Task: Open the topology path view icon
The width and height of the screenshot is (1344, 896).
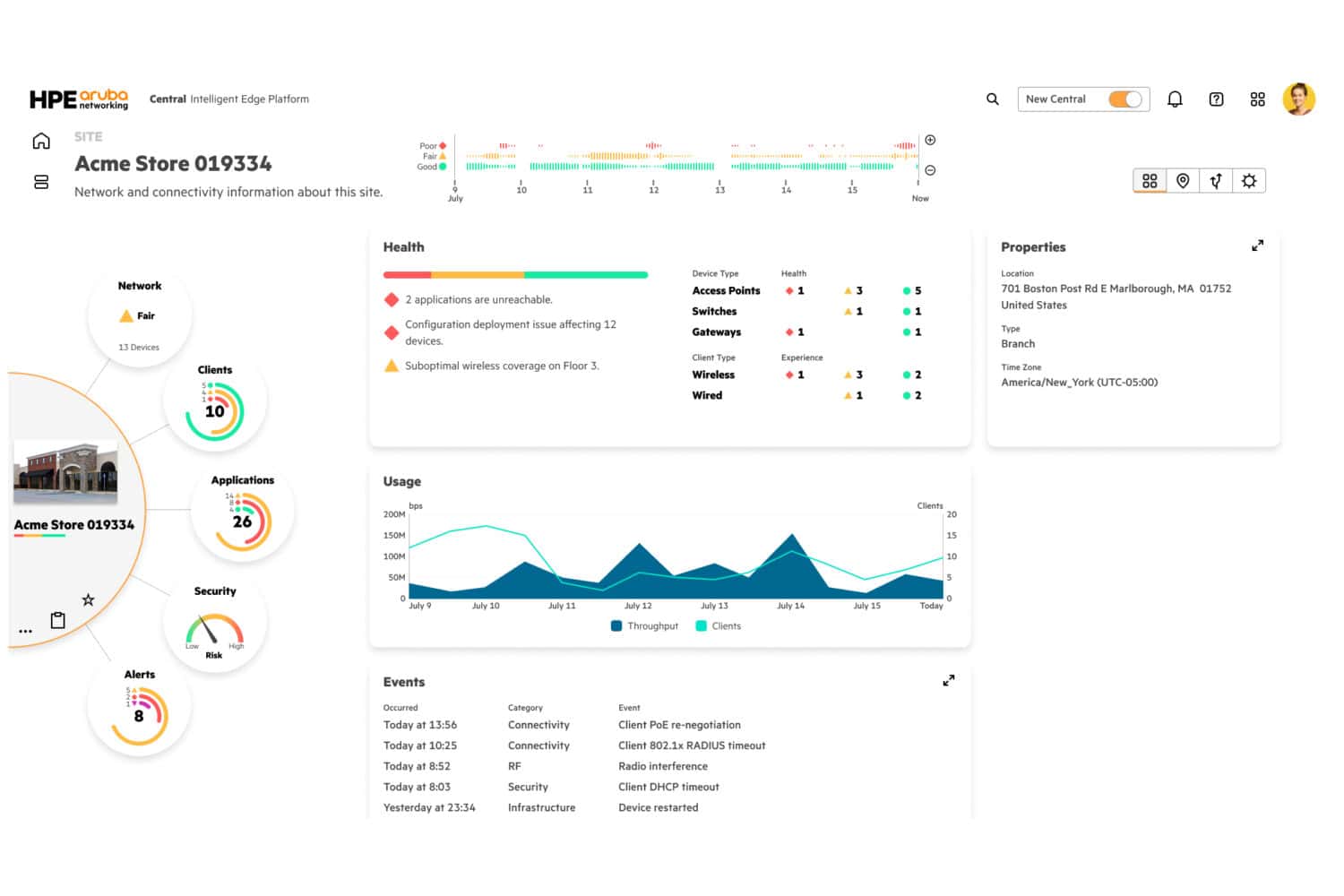Action: (x=1216, y=180)
